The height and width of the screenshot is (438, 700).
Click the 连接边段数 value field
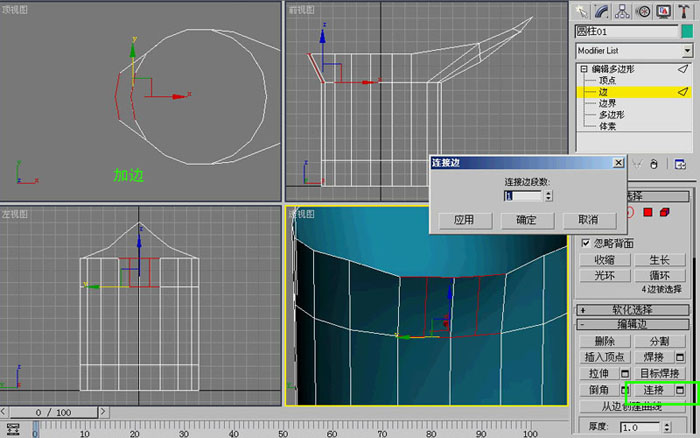pyautogui.click(x=523, y=196)
